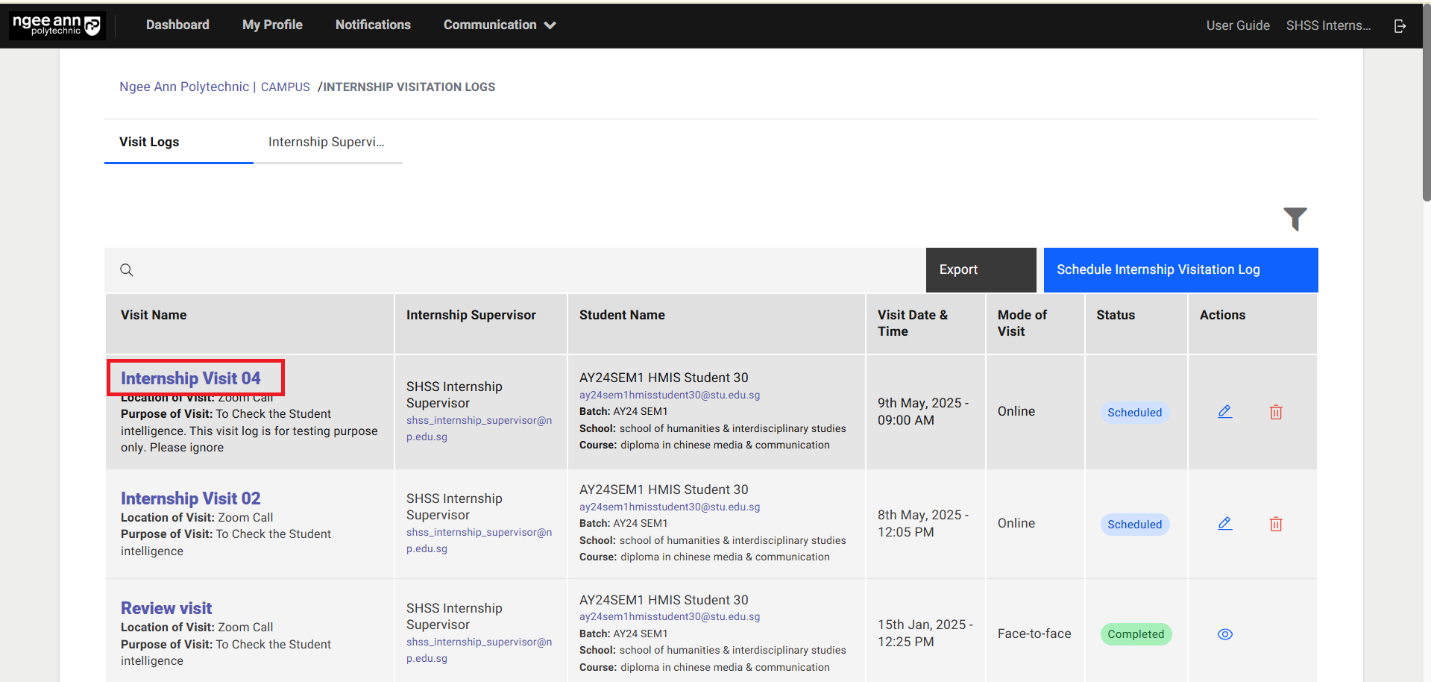
Task: Click the filter funnel icon
Action: click(1295, 219)
